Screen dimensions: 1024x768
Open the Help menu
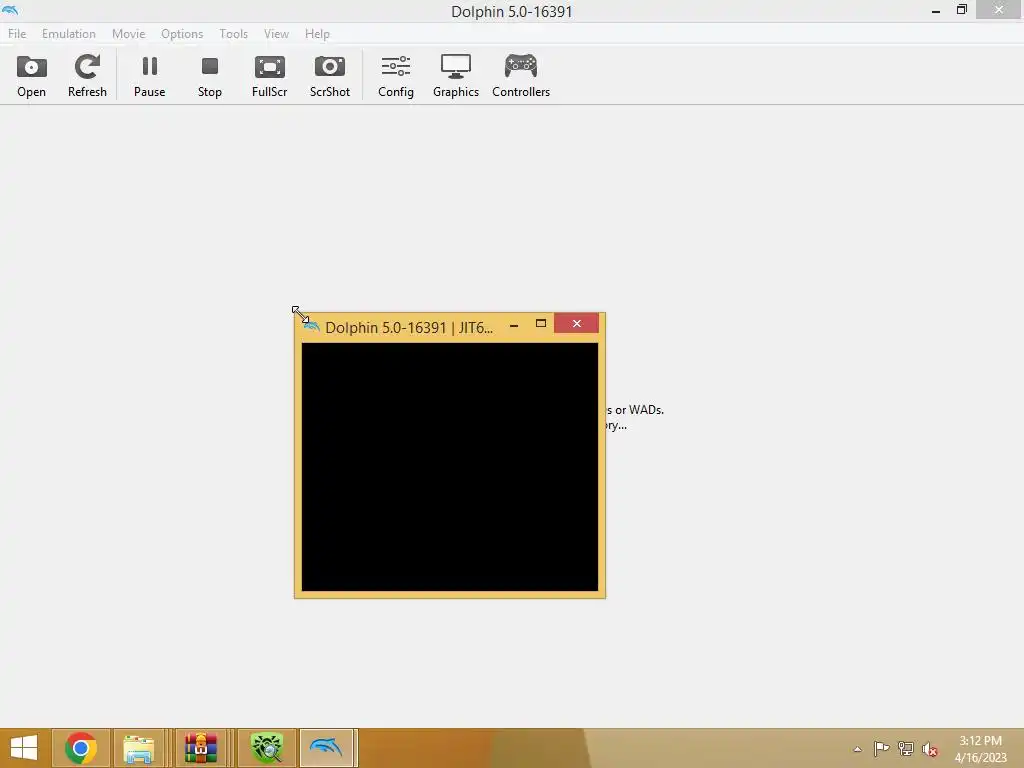317,33
